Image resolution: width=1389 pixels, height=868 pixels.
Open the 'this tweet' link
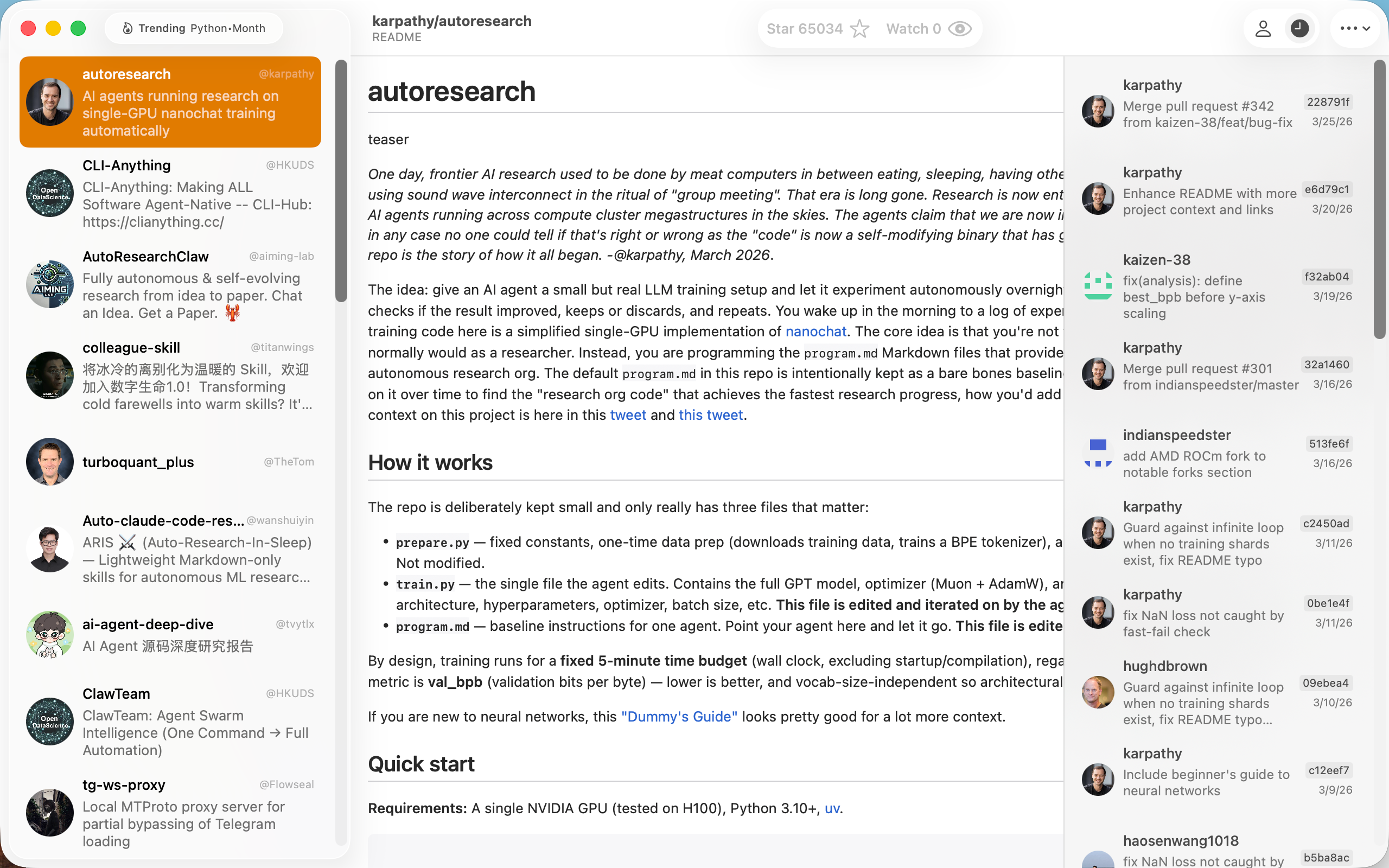tap(711, 415)
